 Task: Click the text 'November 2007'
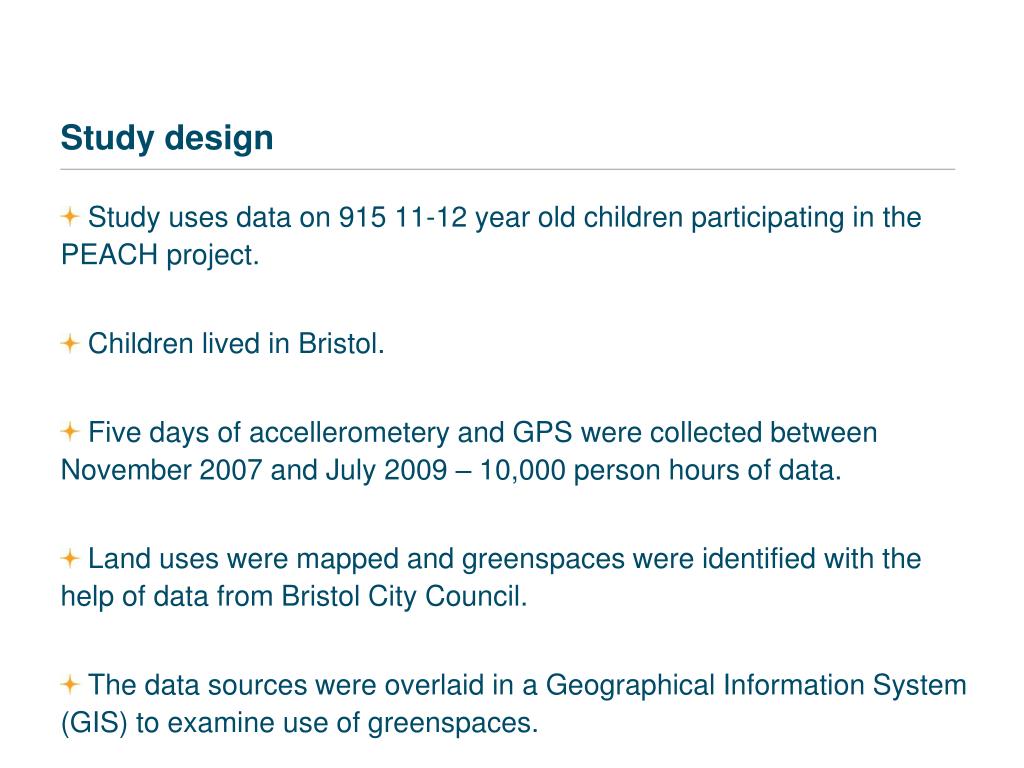(161, 470)
